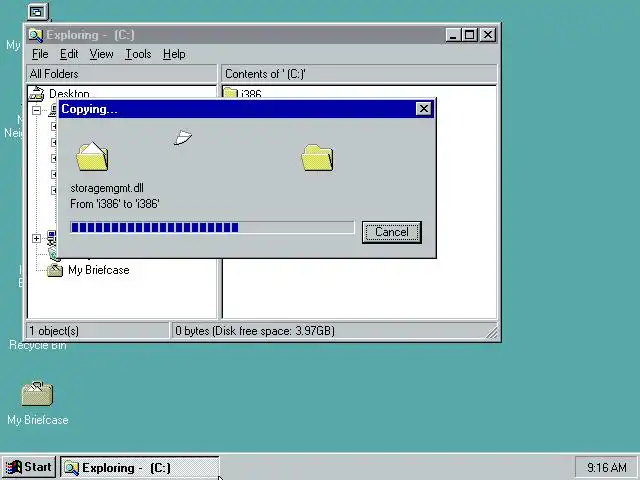Close the Copying dialog with X
Image resolution: width=640 pixels, height=480 pixels.
tap(424, 109)
